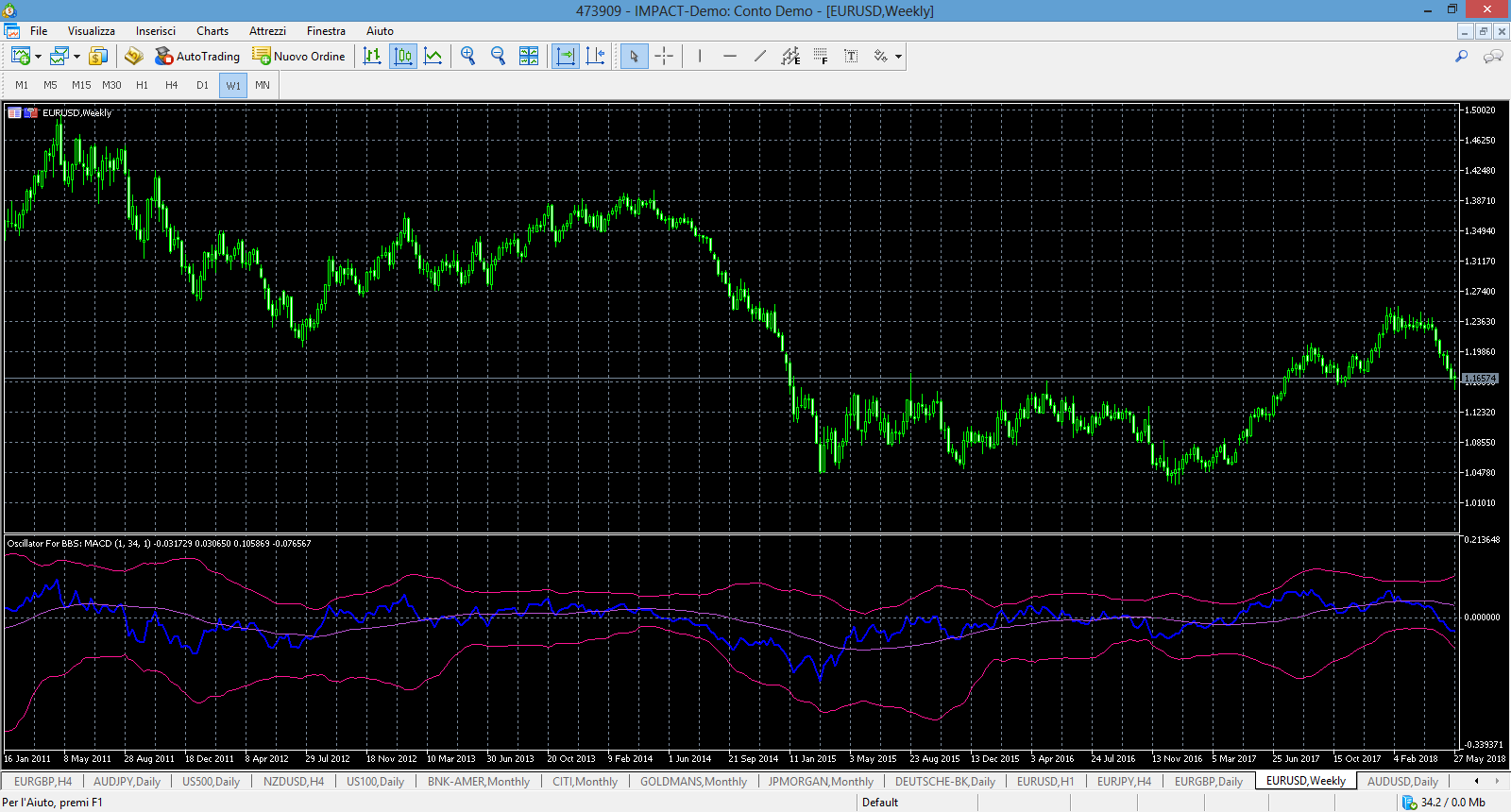Switch timeframe to M30
Screen dimensions: 1511x812
pos(111,85)
